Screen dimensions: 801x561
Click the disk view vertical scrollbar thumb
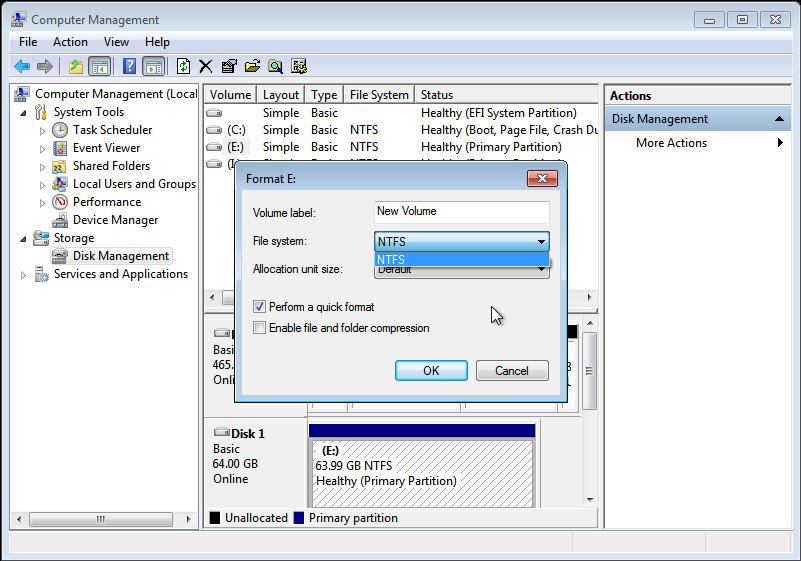click(590, 370)
